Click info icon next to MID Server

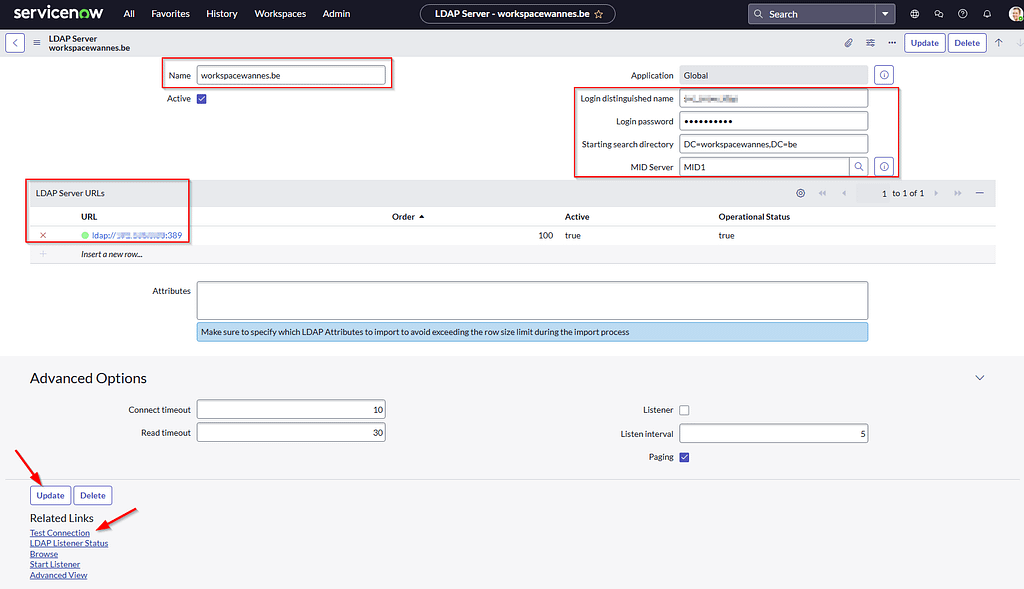pos(884,167)
